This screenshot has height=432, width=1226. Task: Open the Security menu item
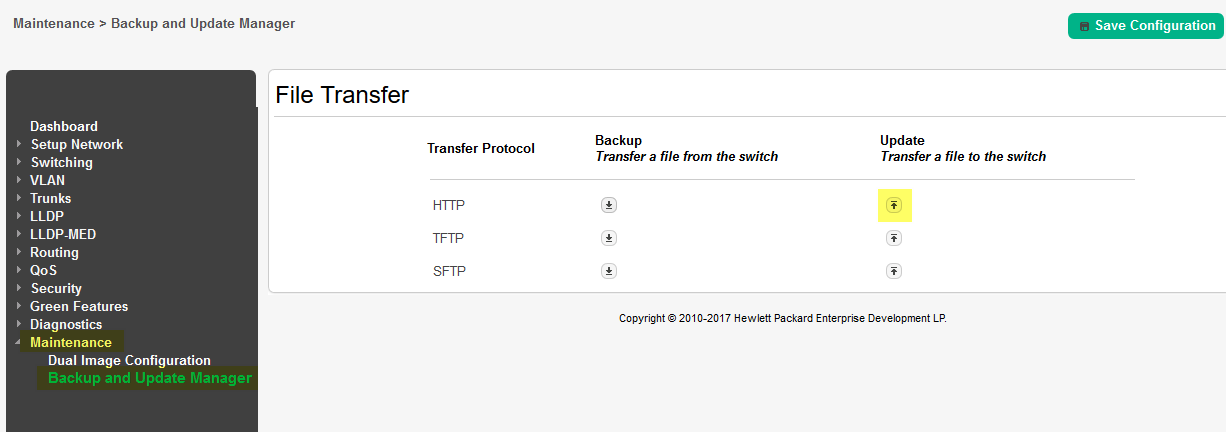pyautogui.click(x=56, y=288)
